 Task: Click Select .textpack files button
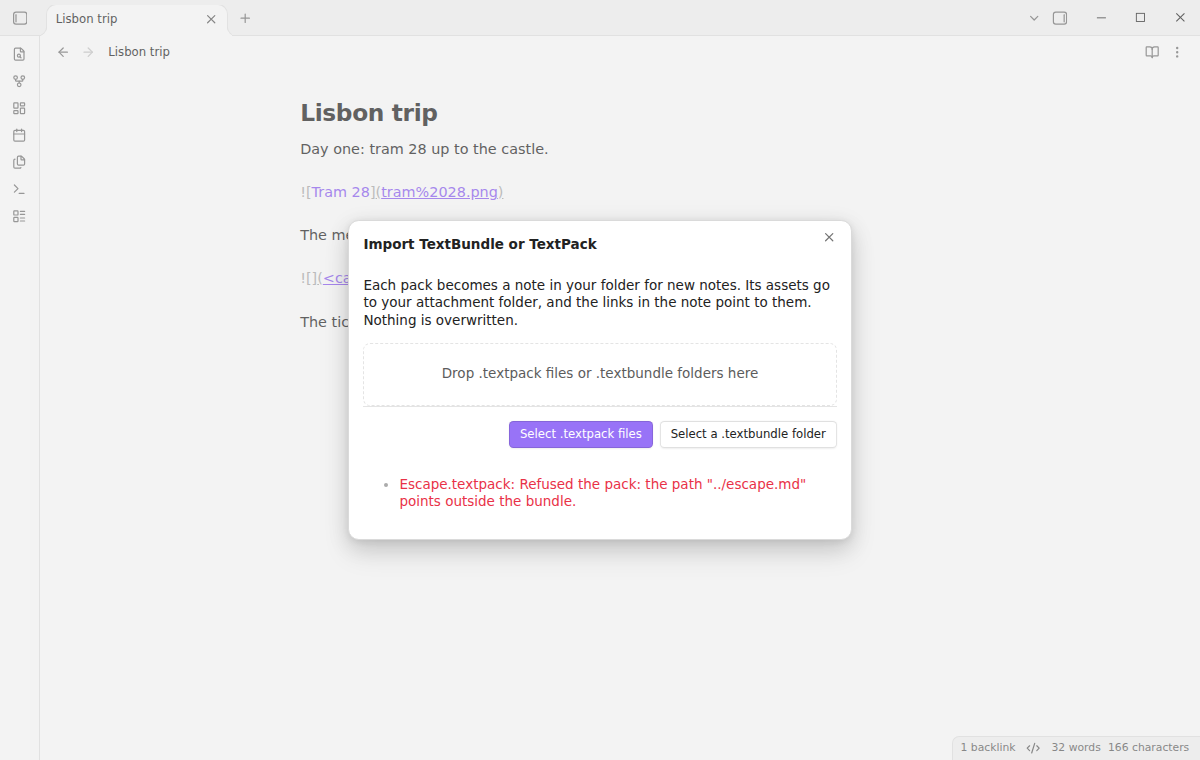coord(581,434)
